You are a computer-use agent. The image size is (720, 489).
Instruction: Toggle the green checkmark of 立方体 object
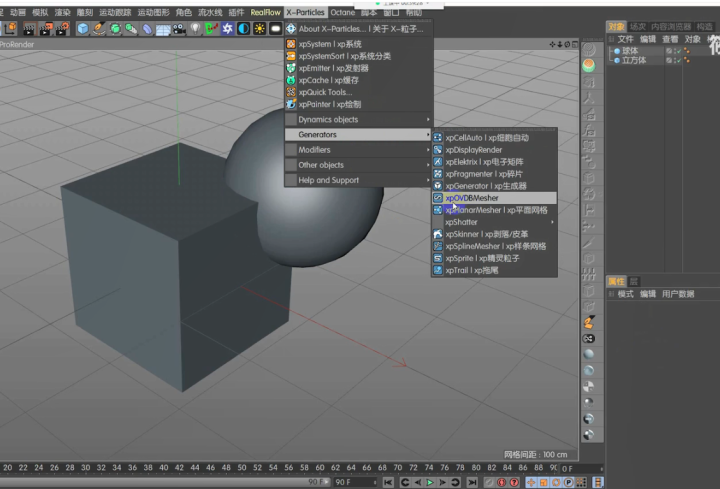click(x=679, y=60)
